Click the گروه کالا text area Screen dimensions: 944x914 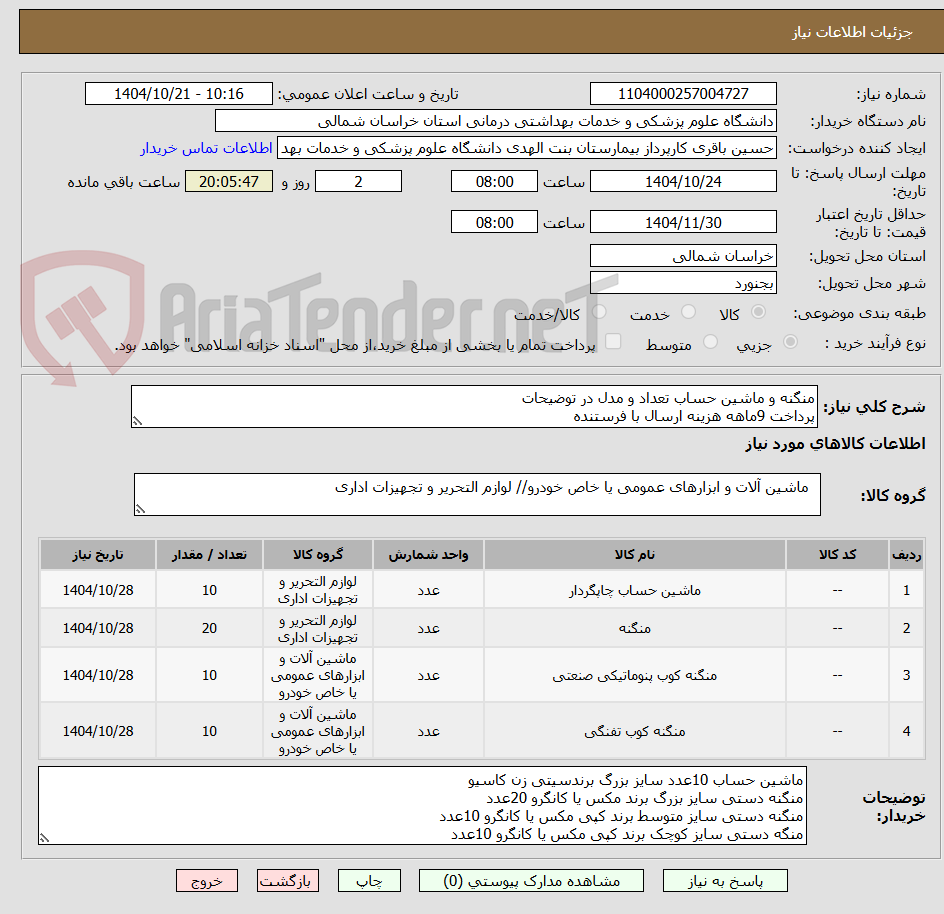[477, 494]
